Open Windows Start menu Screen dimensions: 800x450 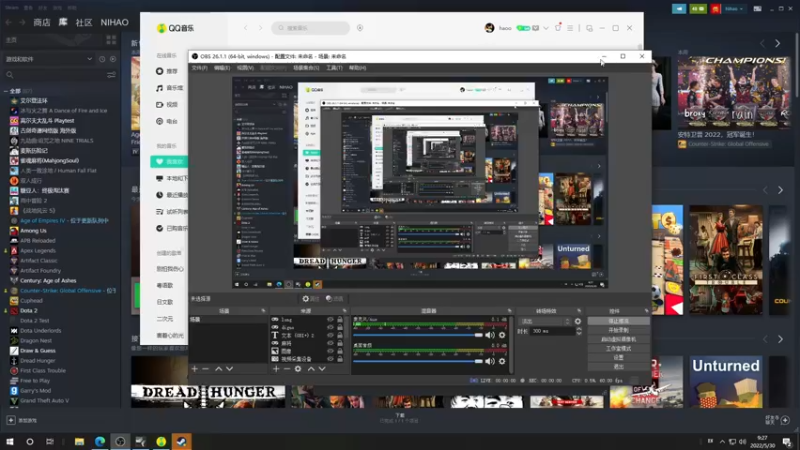10,441
